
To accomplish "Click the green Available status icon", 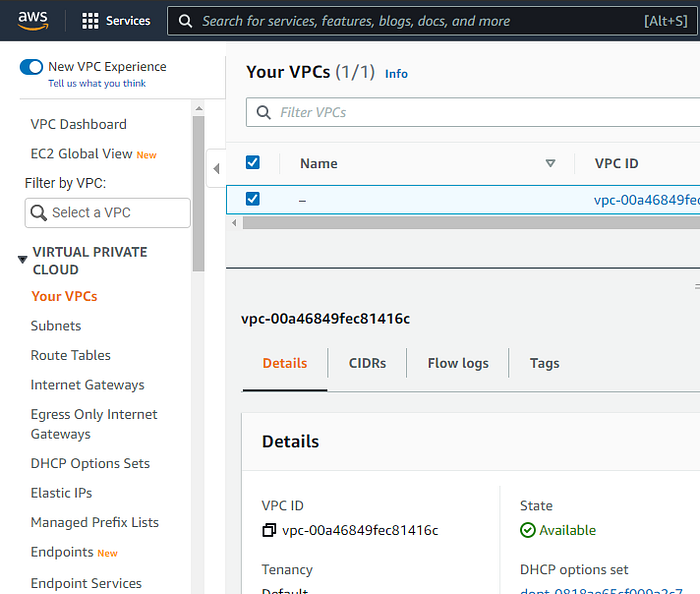I will [527, 530].
